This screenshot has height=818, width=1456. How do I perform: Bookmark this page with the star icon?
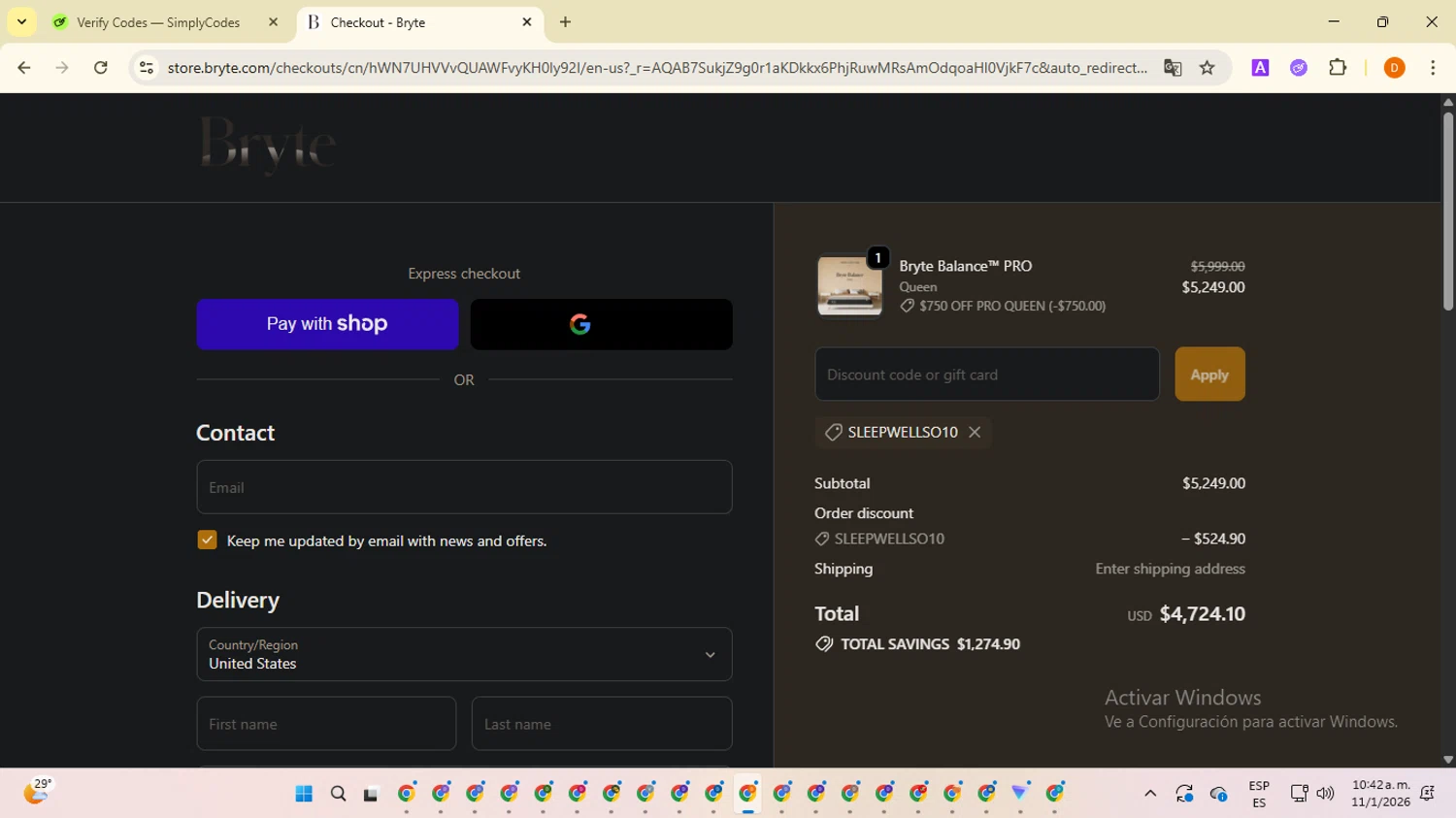pyautogui.click(x=1207, y=68)
